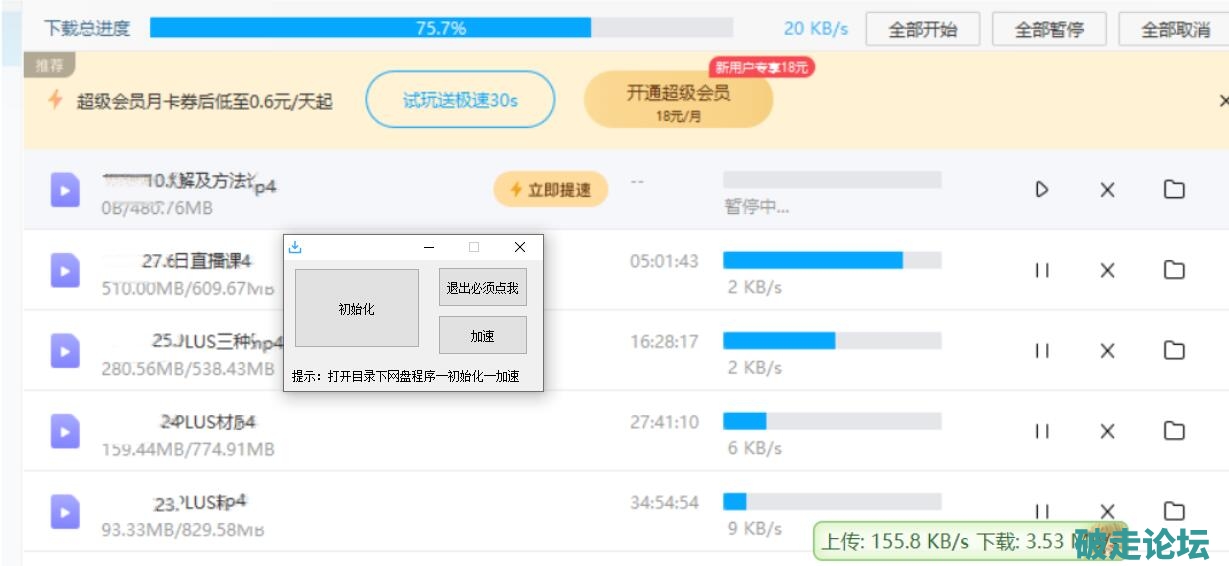Open 开通超级会员 membership offer
Image resolution: width=1229 pixels, height=566 pixels.
tap(678, 100)
